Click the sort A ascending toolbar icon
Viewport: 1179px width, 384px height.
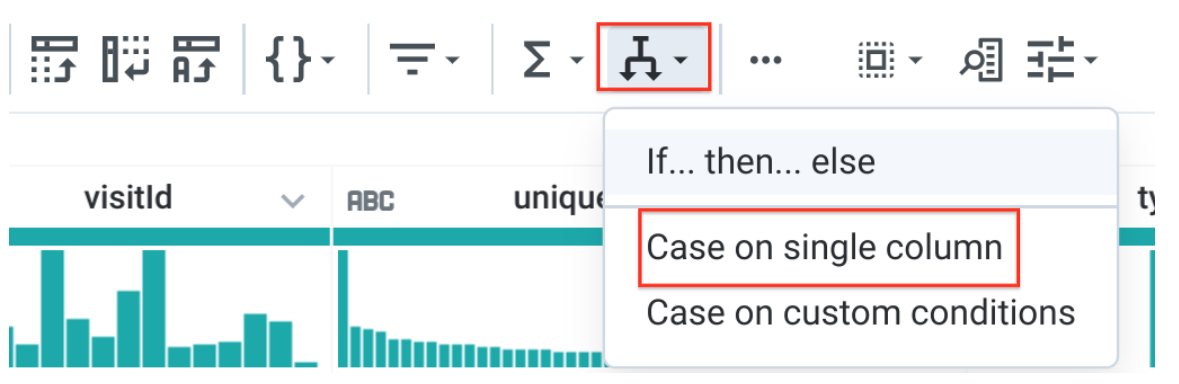pos(195,59)
